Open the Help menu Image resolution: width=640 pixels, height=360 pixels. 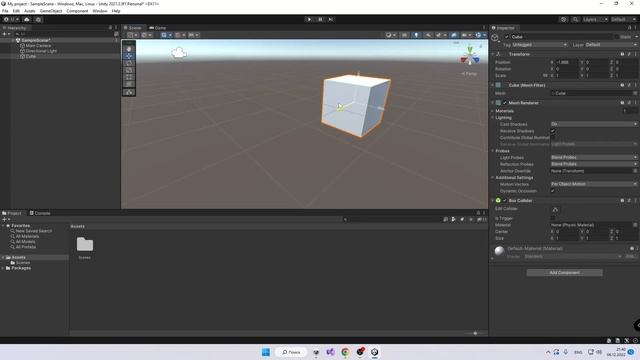[116, 11]
